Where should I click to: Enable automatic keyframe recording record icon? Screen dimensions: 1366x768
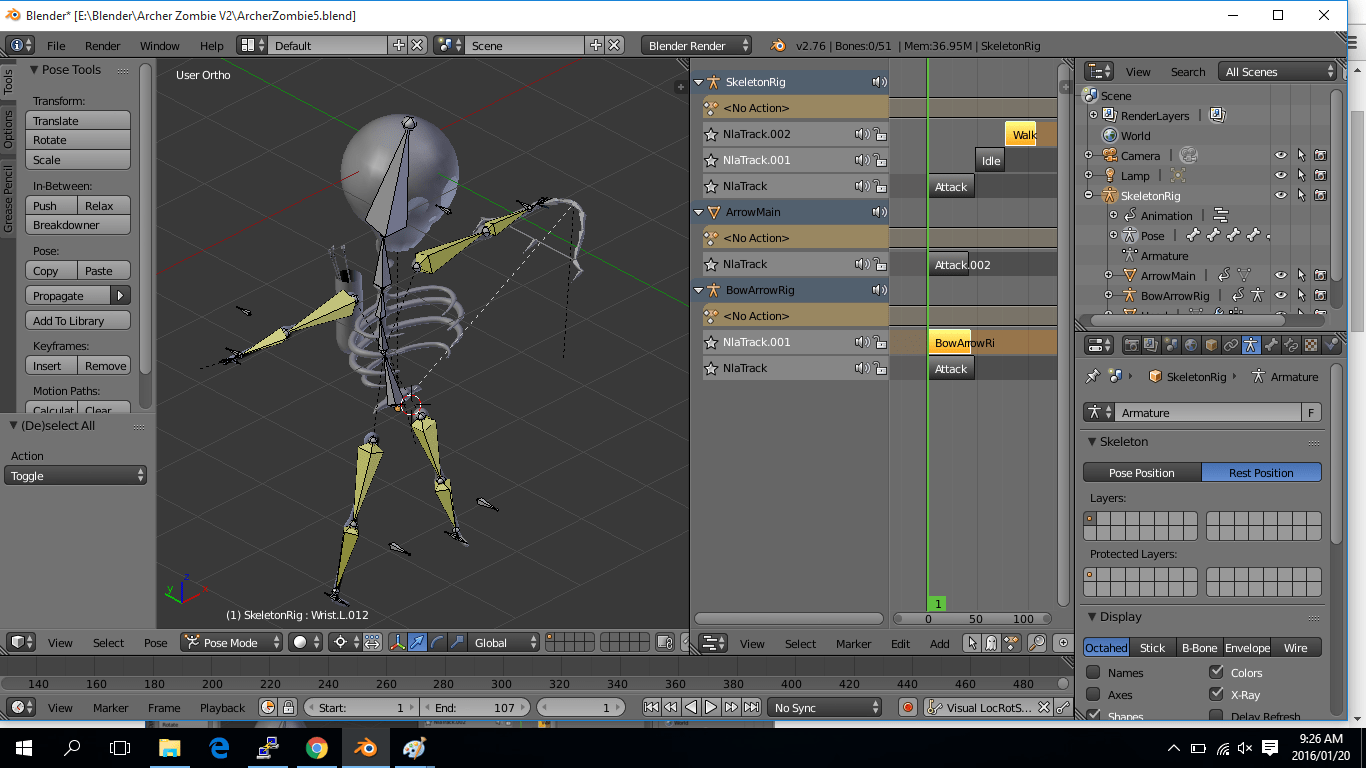pyautogui.click(x=907, y=707)
